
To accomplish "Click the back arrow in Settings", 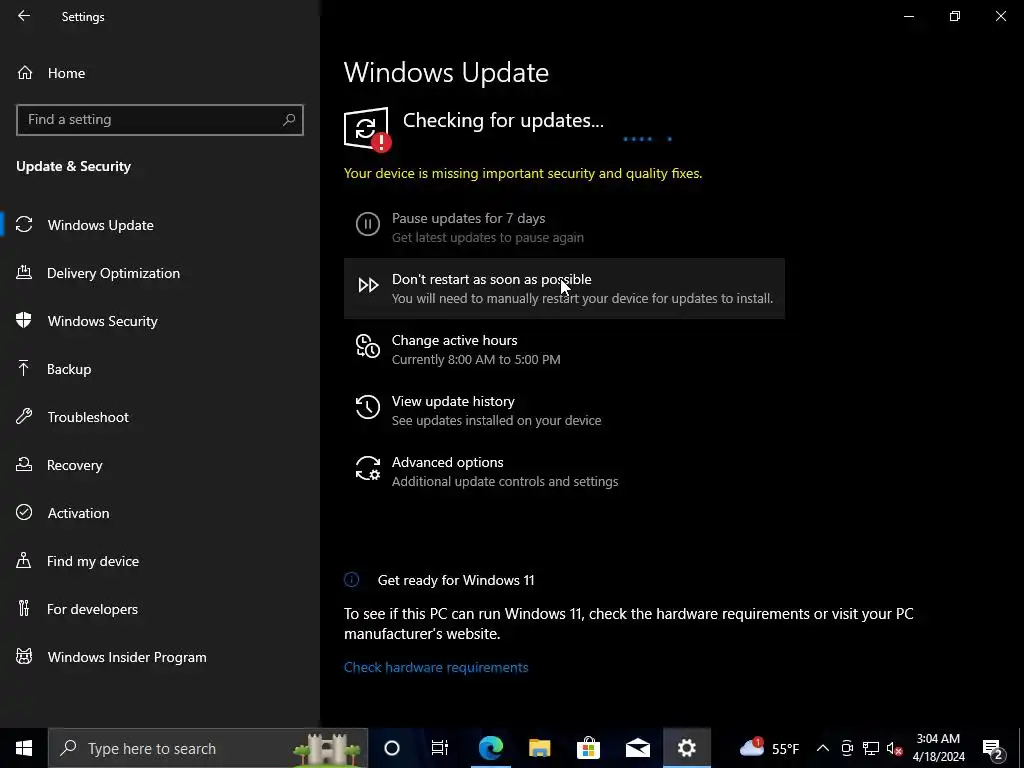I will pyautogui.click(x=24, y=16).
